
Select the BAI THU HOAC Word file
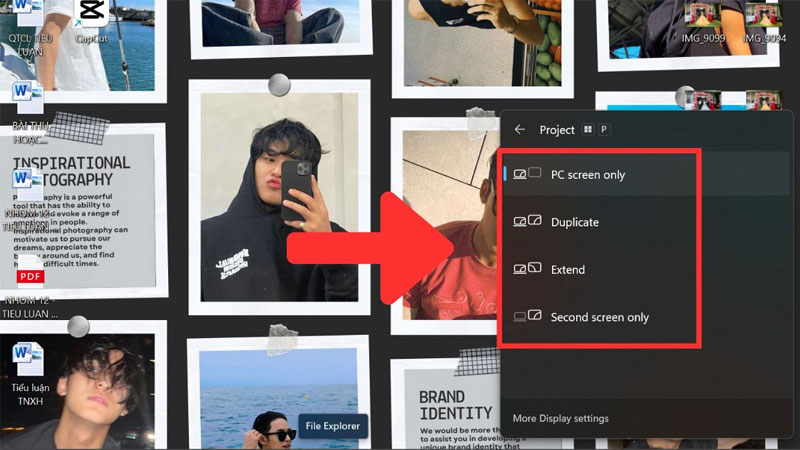29,112
